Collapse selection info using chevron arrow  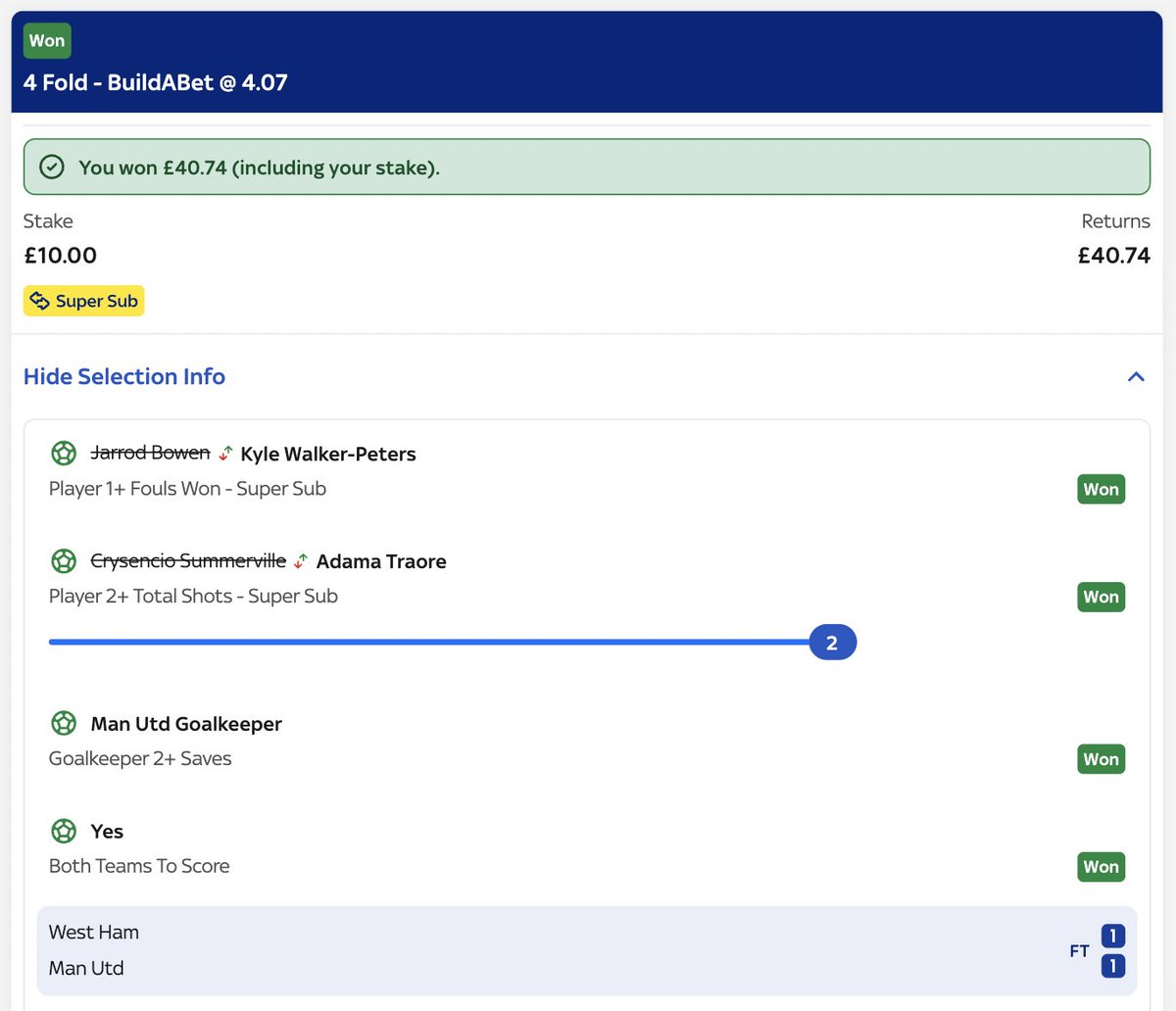coord(1136,377)
